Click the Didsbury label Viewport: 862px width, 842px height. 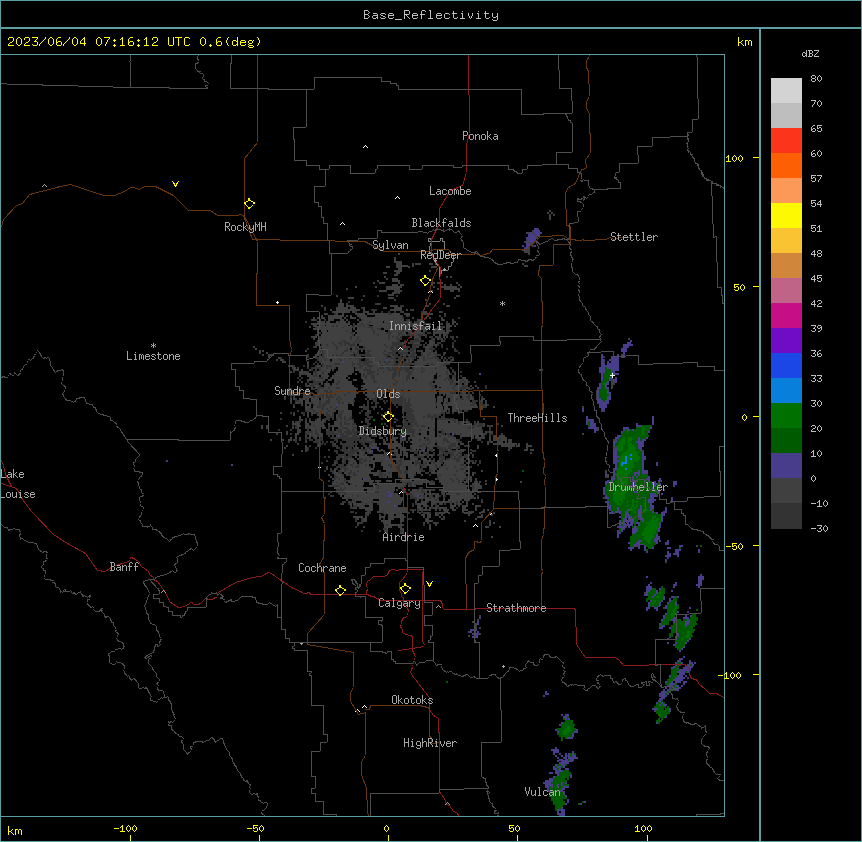click(383, 431)
